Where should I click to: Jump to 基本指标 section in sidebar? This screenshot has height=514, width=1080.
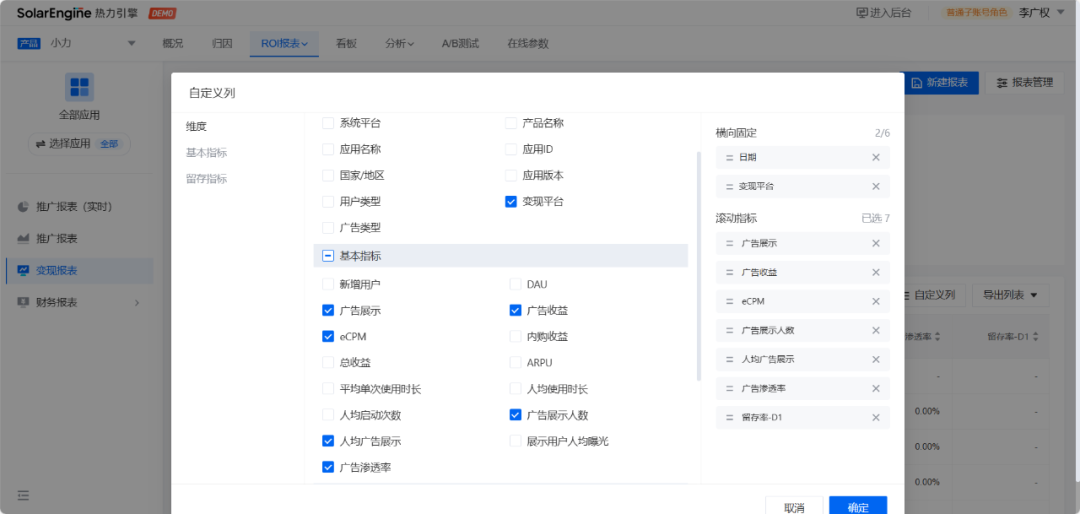[x=206, y=153]
